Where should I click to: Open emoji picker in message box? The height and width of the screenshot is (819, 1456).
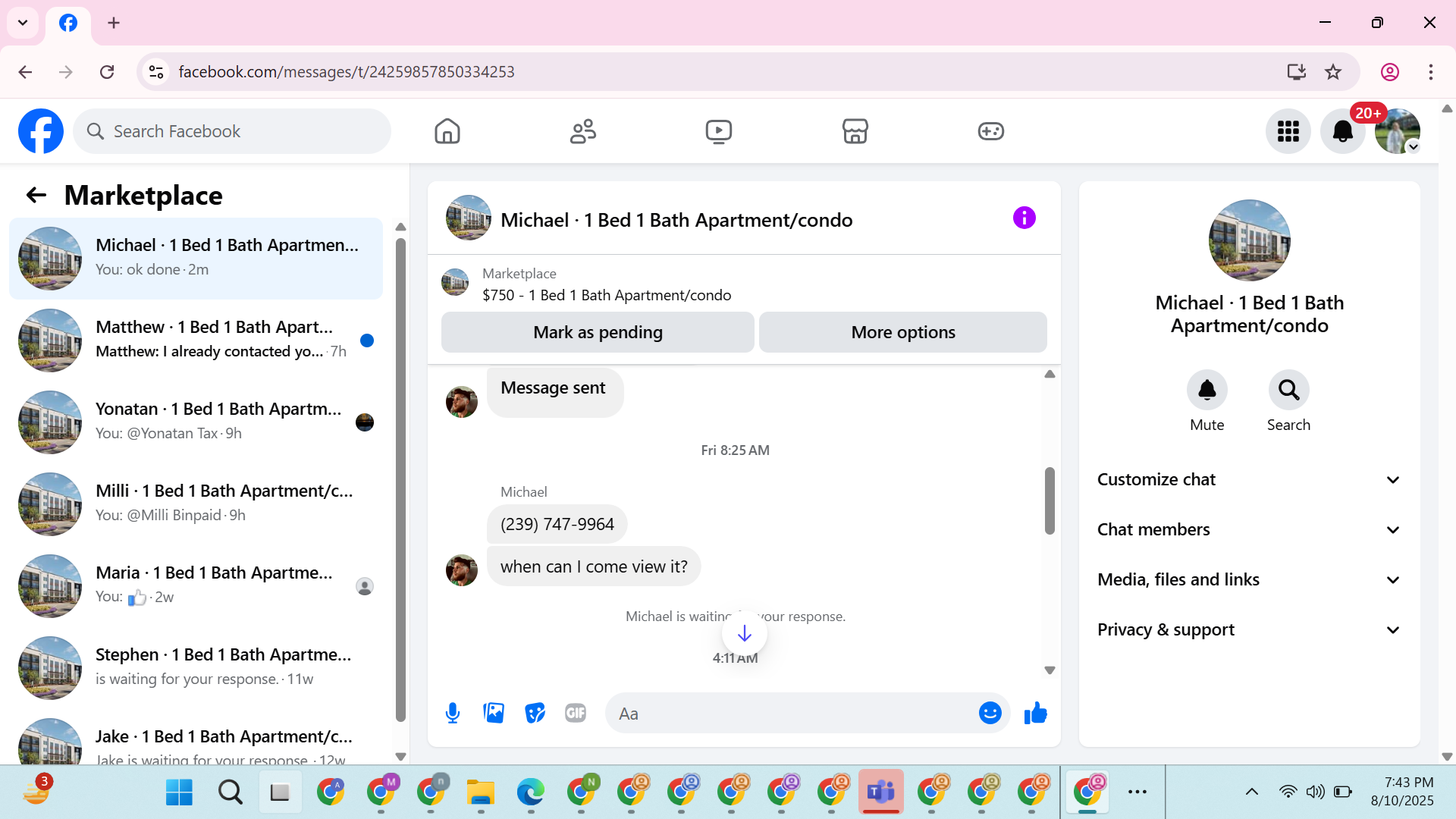(990, 713)
